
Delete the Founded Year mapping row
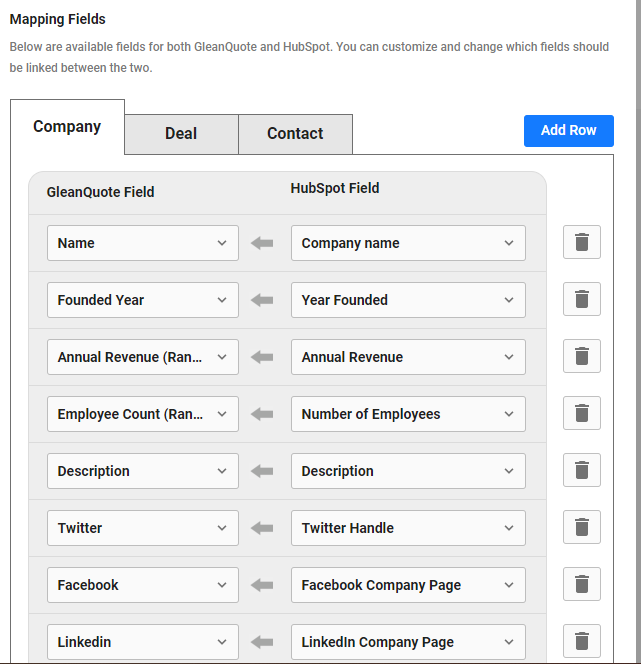tap(581, 299)
